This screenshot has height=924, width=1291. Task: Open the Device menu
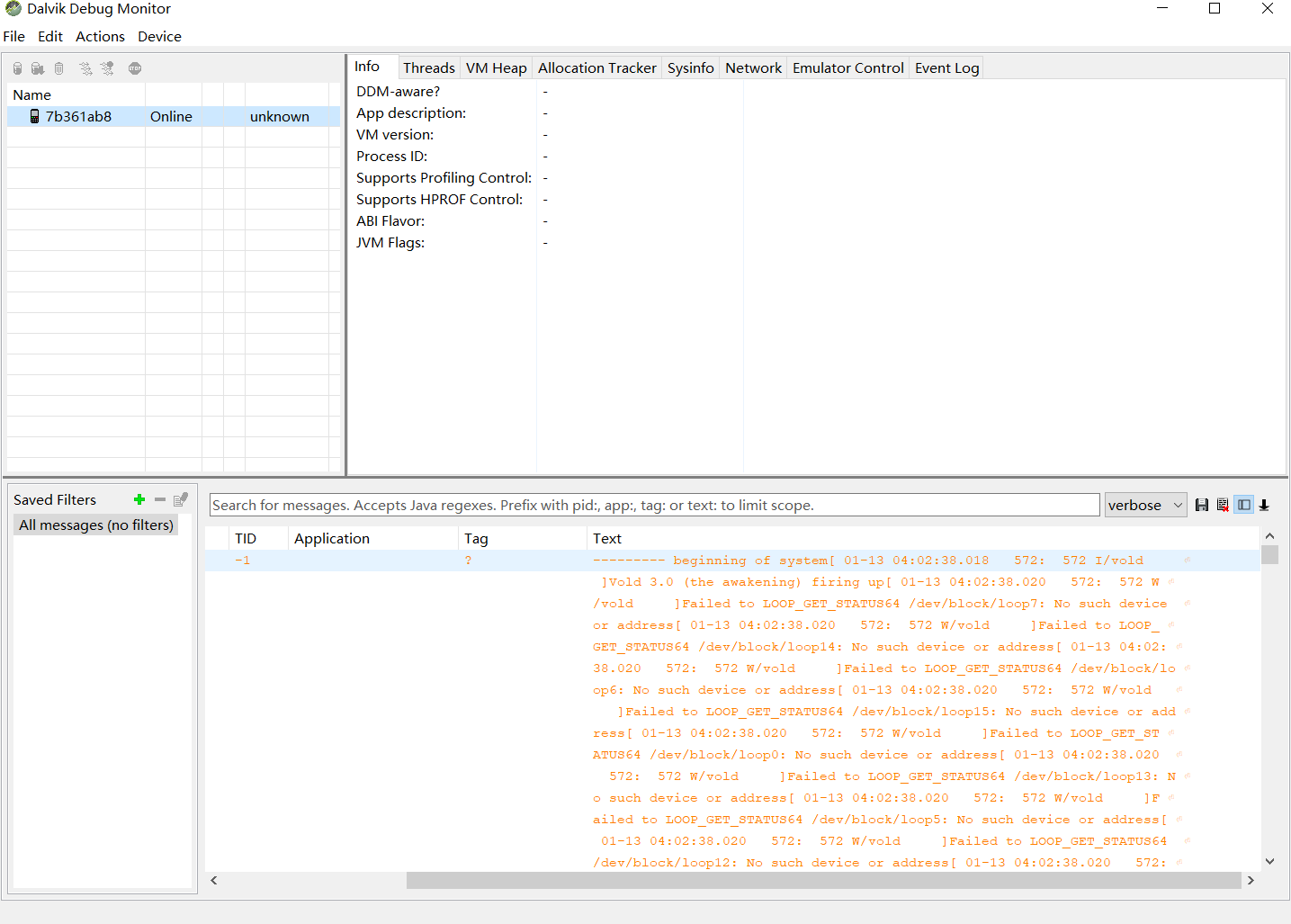tap(159, 36)
